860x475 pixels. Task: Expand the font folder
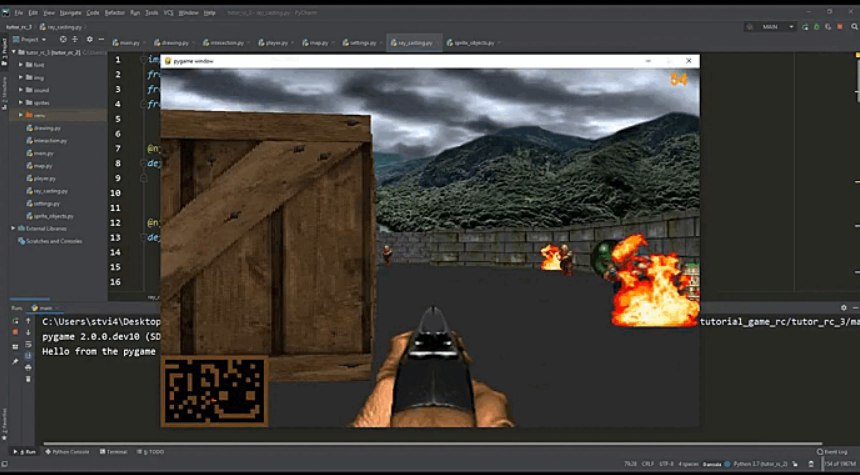21,65
